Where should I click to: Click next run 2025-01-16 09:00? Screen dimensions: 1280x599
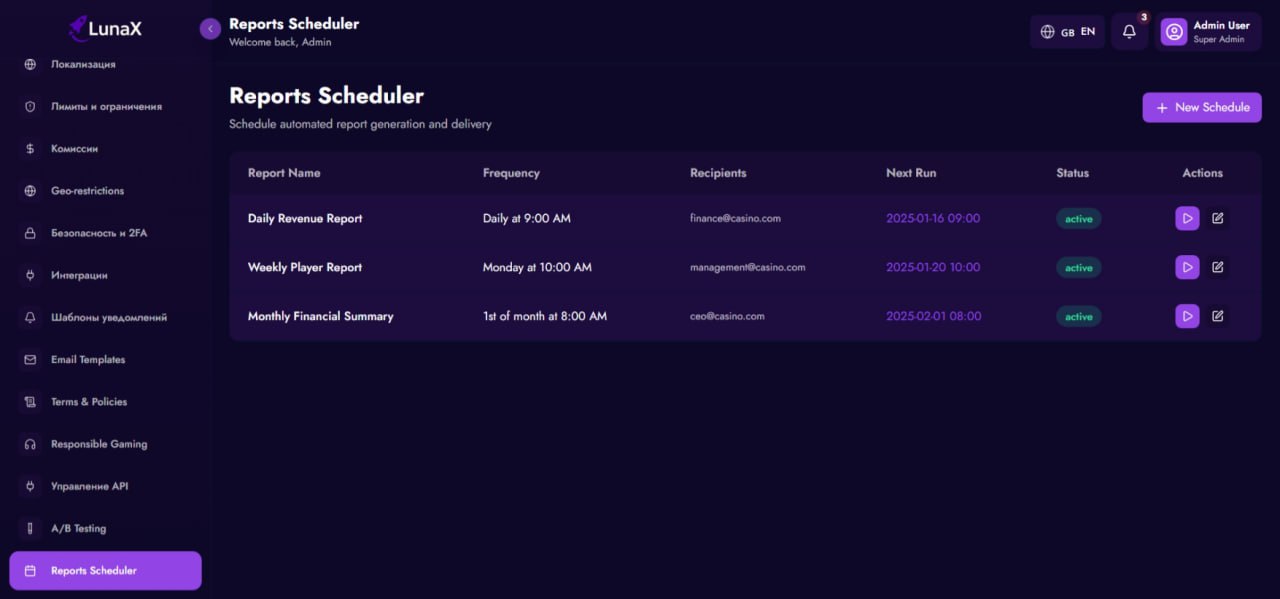click(x=933, y=218)
